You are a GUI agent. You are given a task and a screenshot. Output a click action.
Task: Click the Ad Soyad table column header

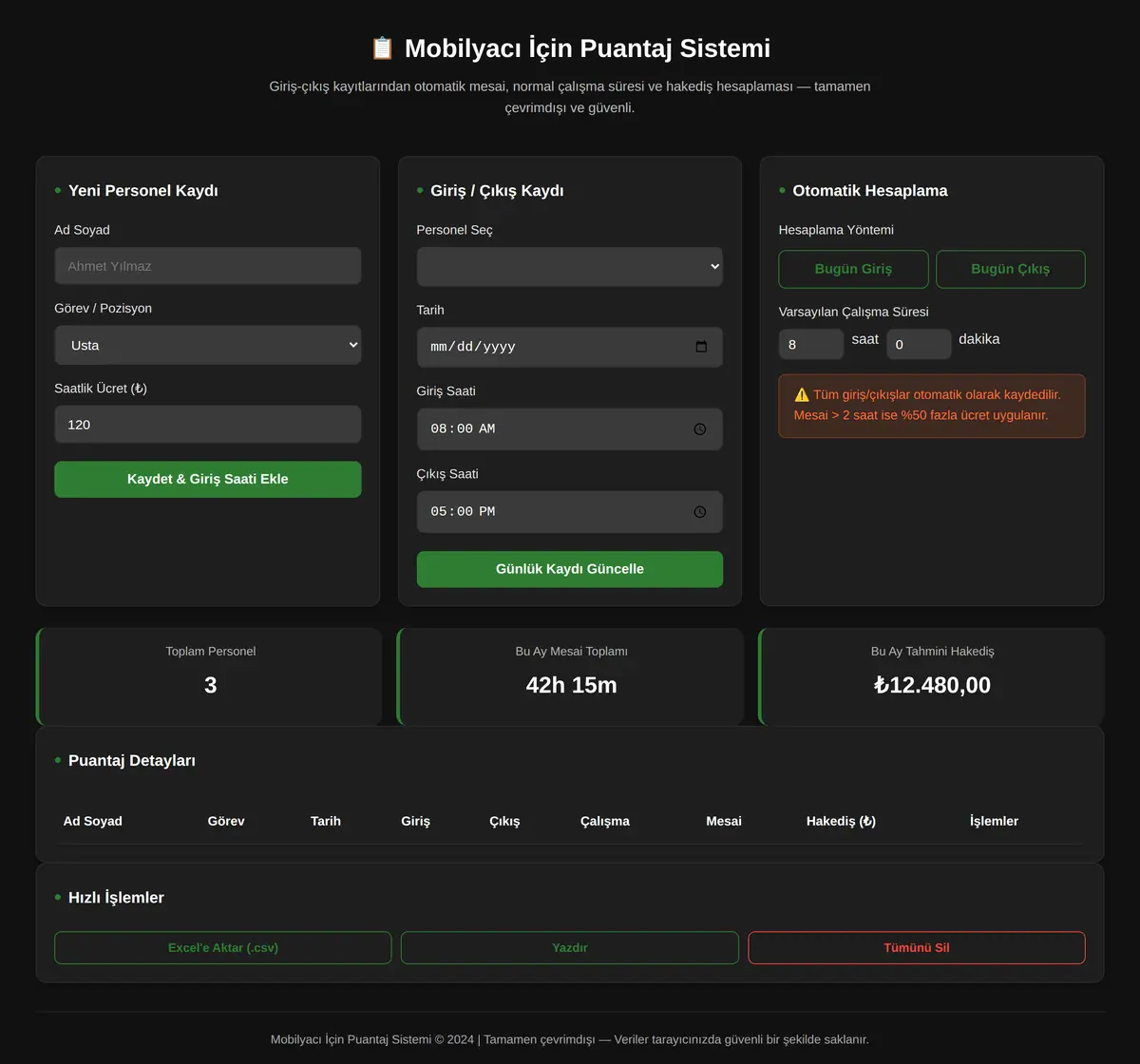[93, 821]
